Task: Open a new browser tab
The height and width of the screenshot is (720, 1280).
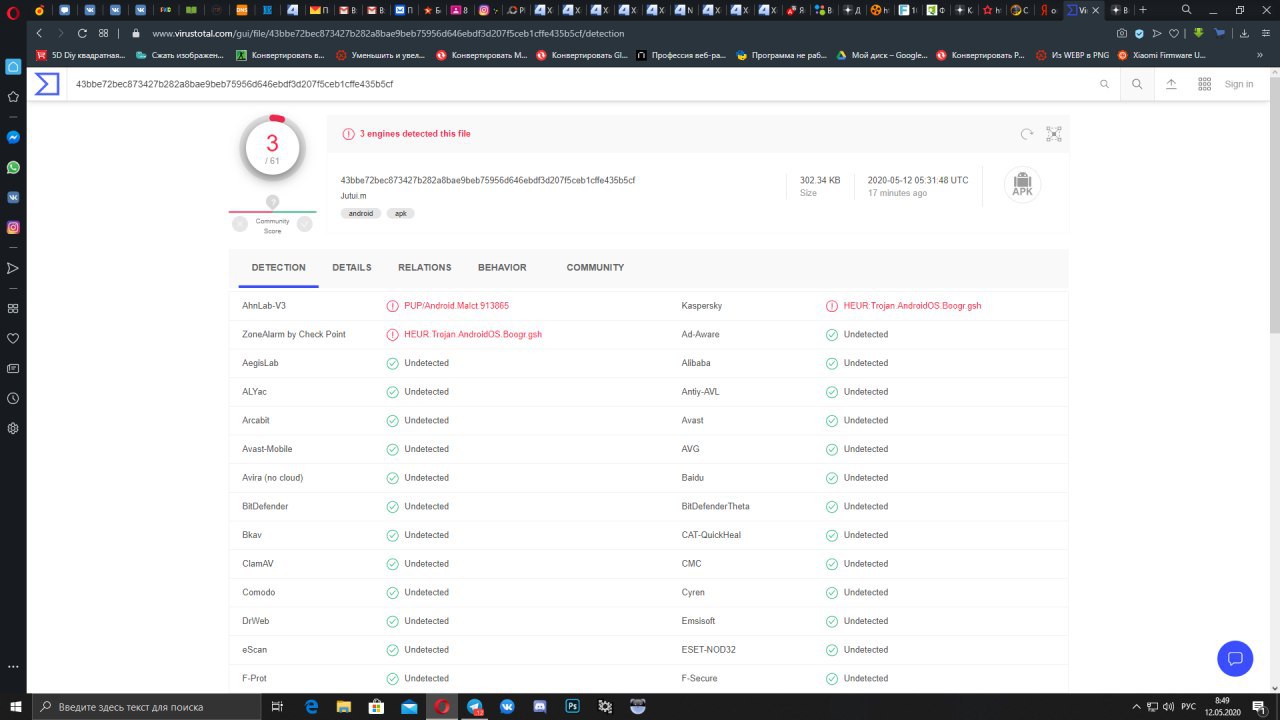Action: [x=1144, y=10]
